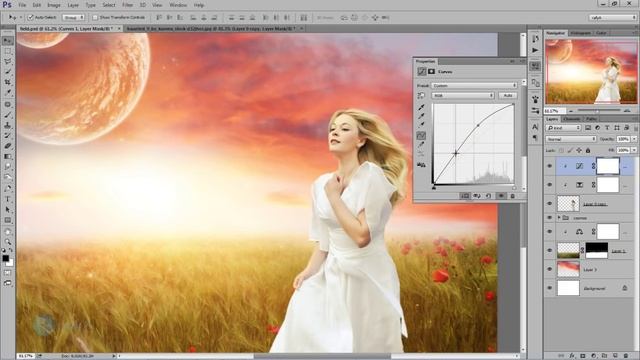The height and width of the screenshot is (360, 640).
Task: Click the clip to layer icon in Properties
Action: click(464, 196)
